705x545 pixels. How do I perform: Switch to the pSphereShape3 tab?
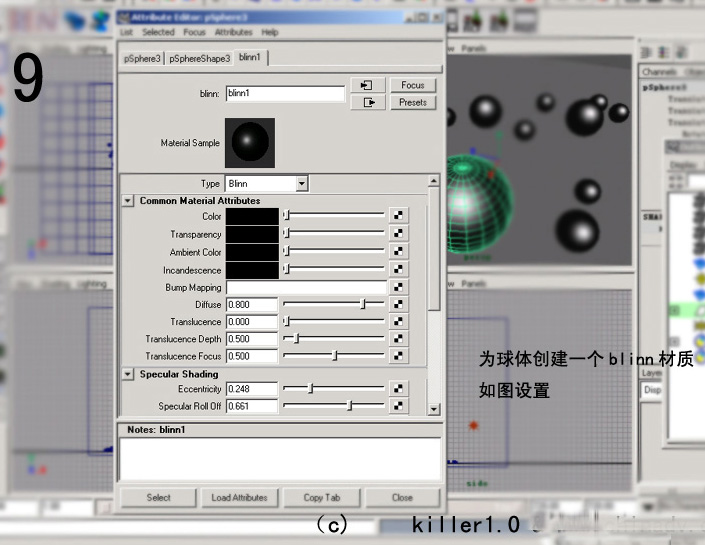tap(200, 58)
